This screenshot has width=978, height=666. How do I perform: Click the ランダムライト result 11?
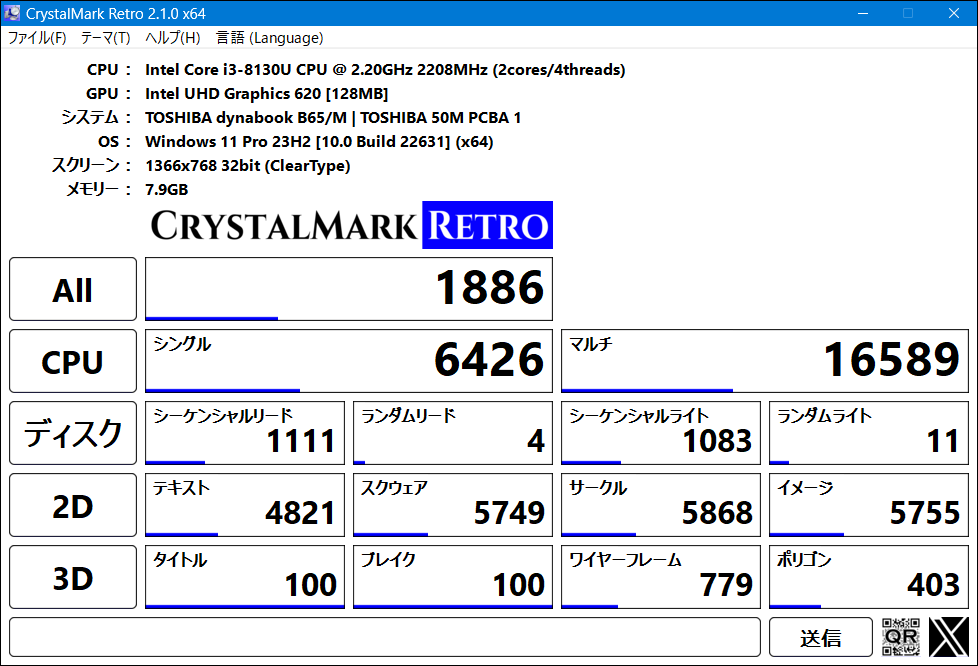[869, 433]
